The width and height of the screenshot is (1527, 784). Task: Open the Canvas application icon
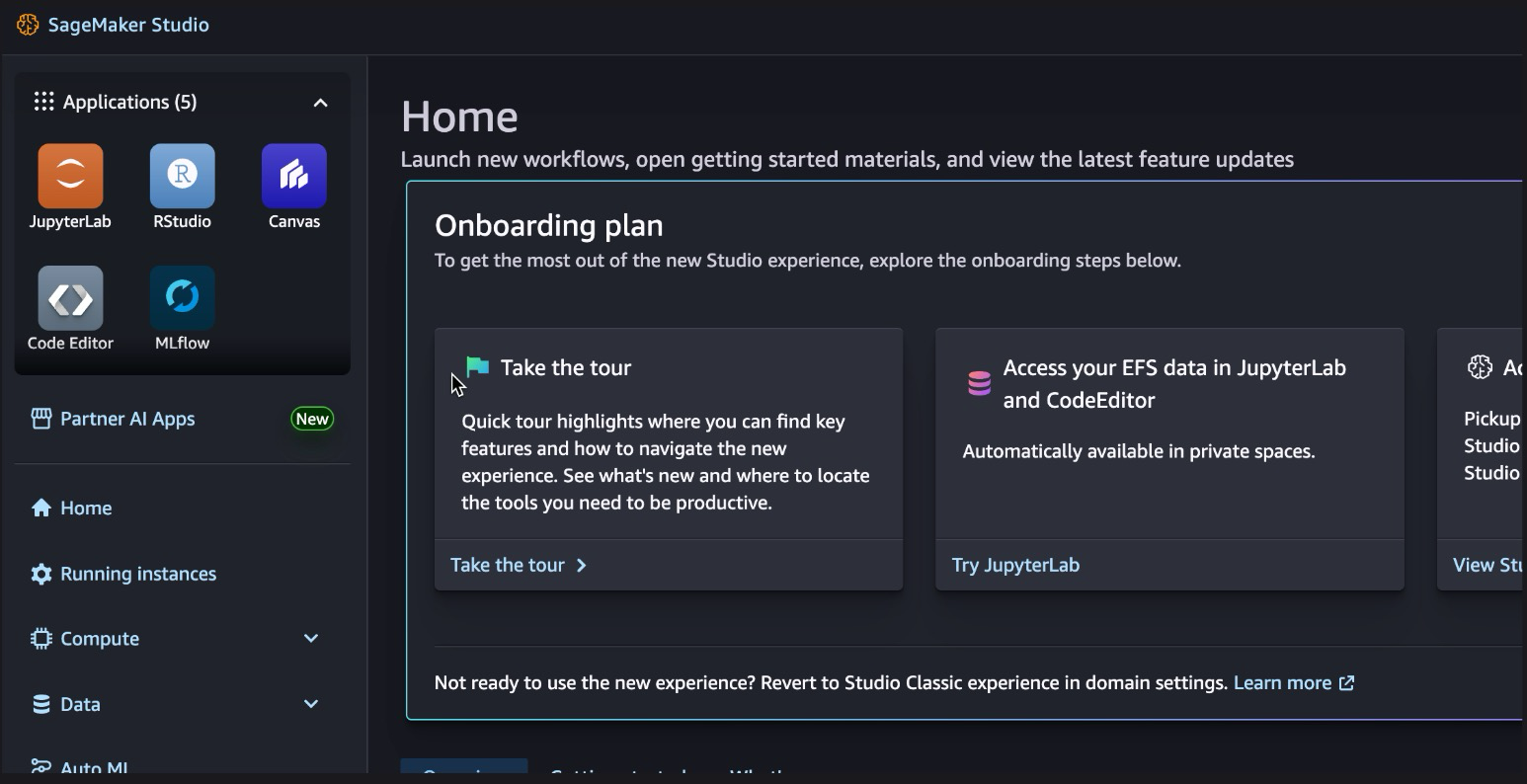point(294,176)
